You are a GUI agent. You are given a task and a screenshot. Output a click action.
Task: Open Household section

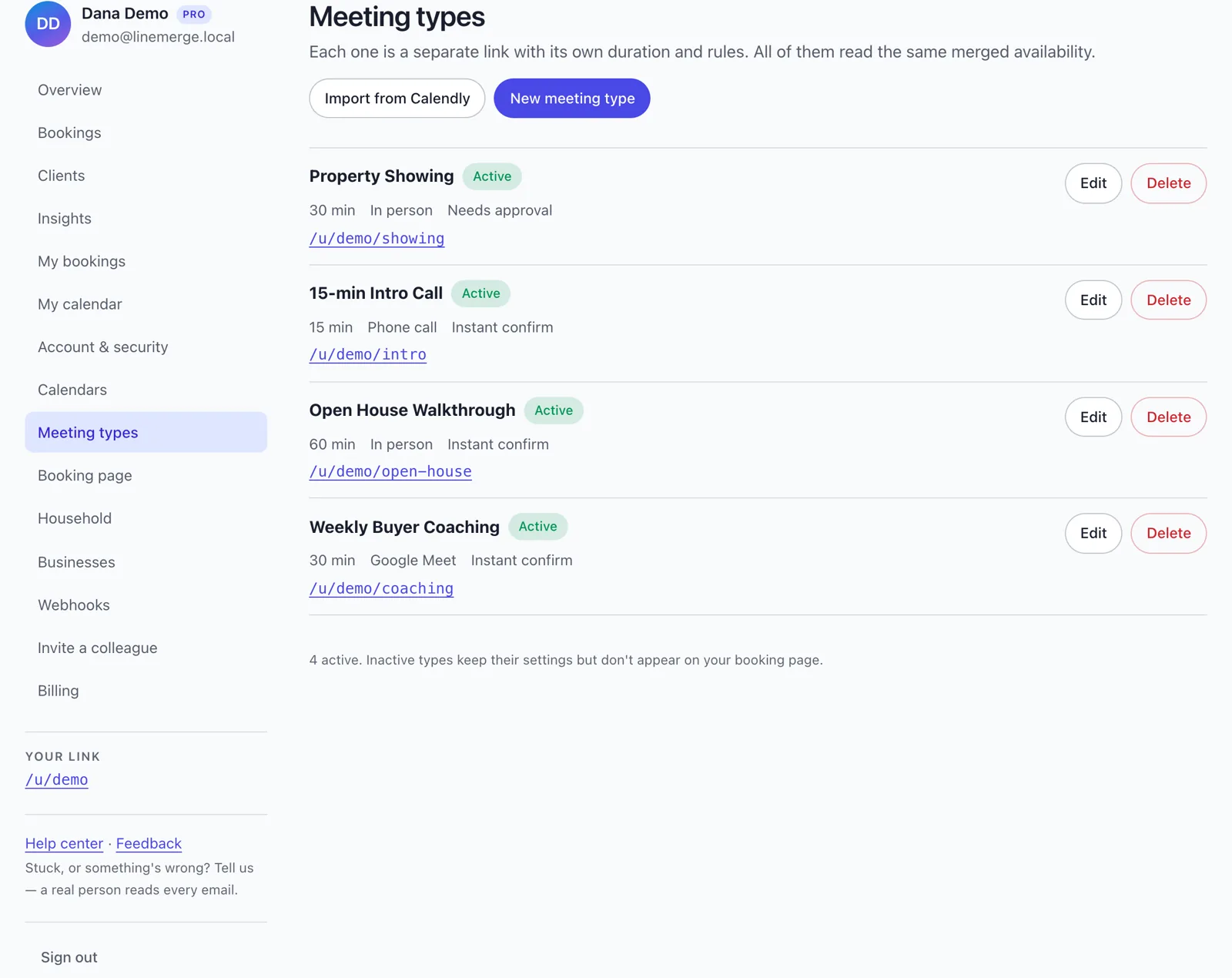146,518
